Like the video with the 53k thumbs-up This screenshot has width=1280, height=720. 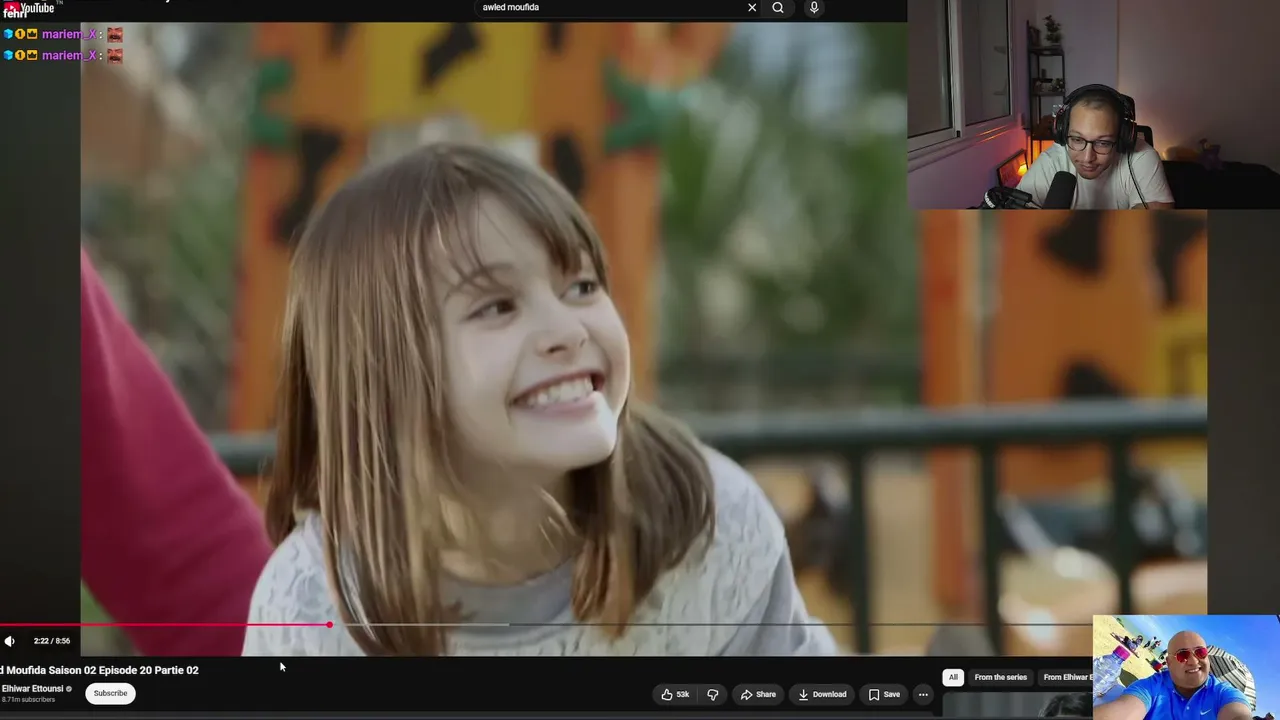pyautogui.click(x=676, y=694)
